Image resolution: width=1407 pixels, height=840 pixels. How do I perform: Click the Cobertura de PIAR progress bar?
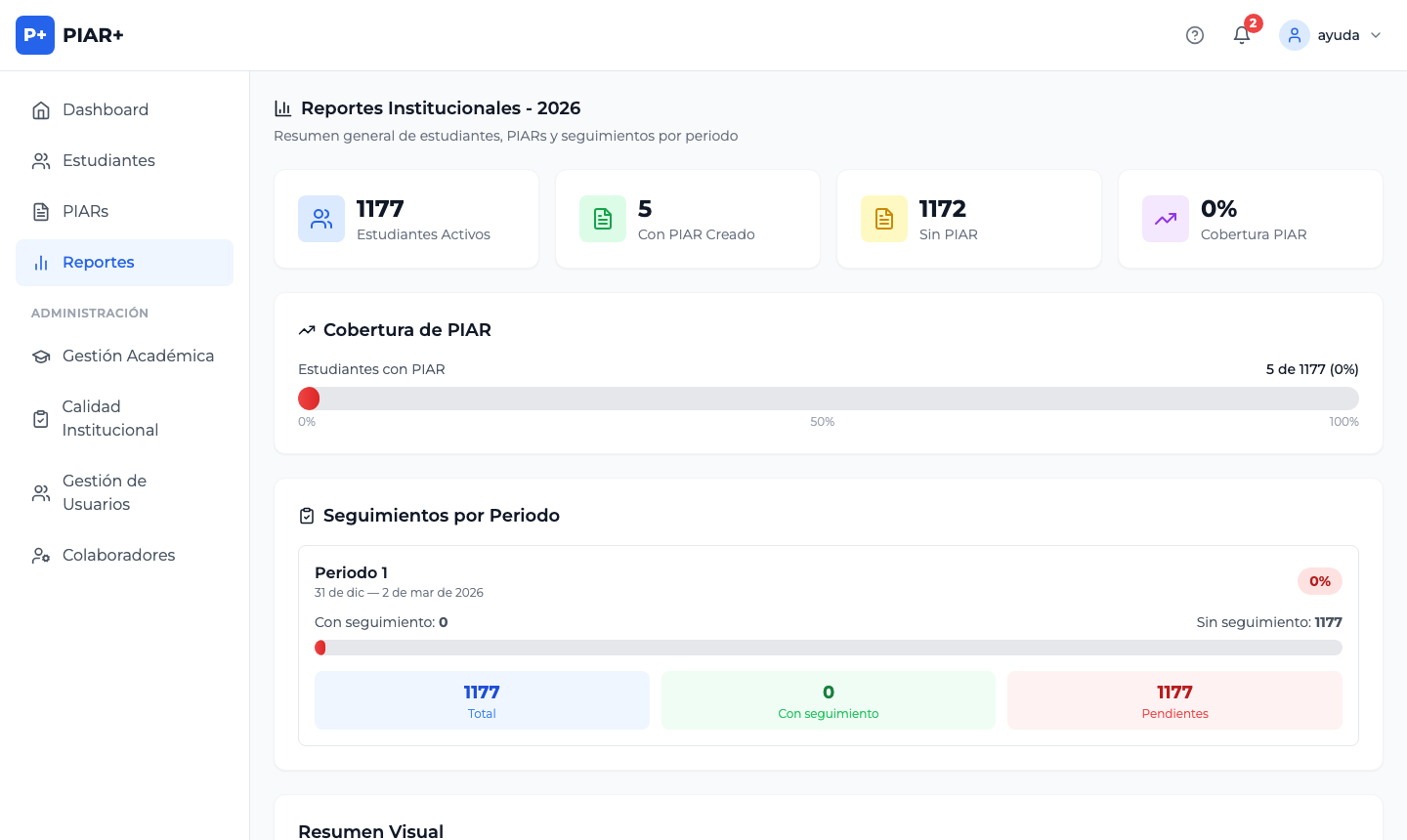tap(828, 399)
